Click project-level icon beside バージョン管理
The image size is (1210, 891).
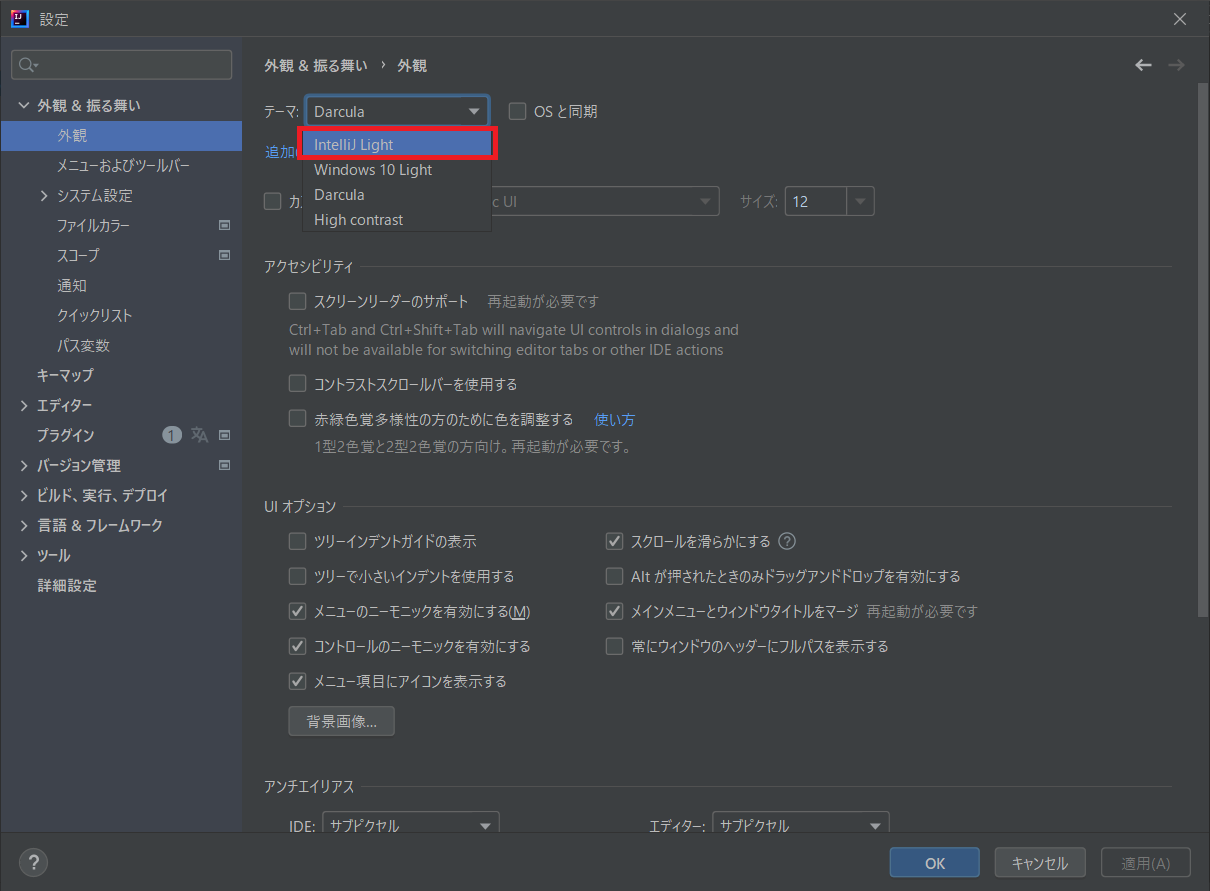click(224, 465)
